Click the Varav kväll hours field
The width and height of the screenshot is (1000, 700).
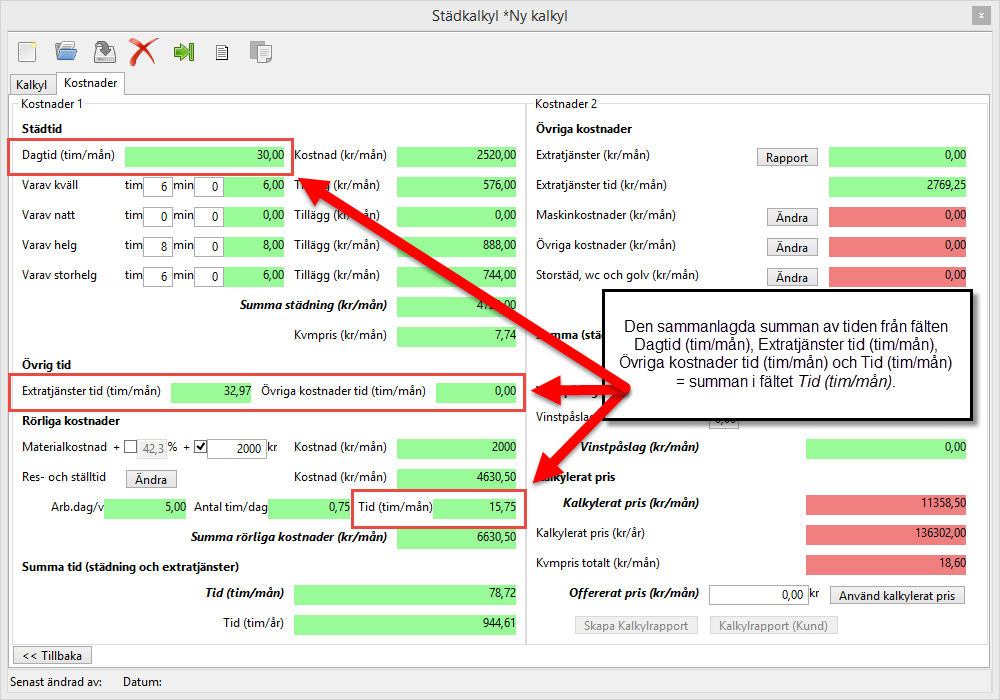157,186
